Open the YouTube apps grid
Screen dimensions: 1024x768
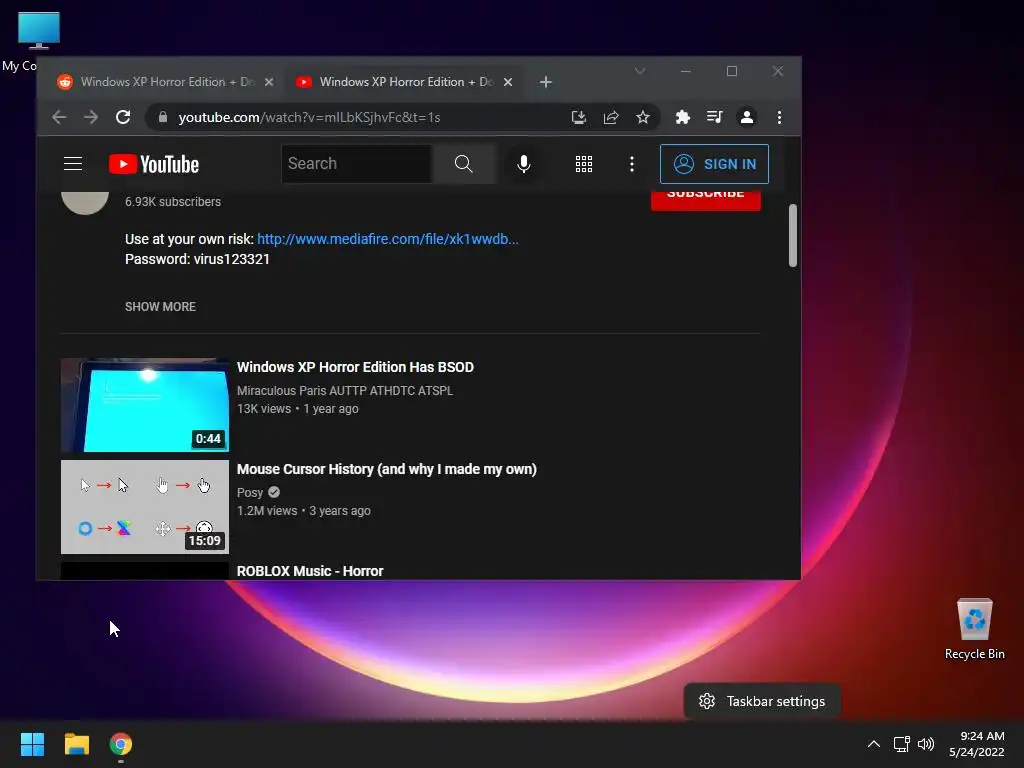tap(584, 164)
